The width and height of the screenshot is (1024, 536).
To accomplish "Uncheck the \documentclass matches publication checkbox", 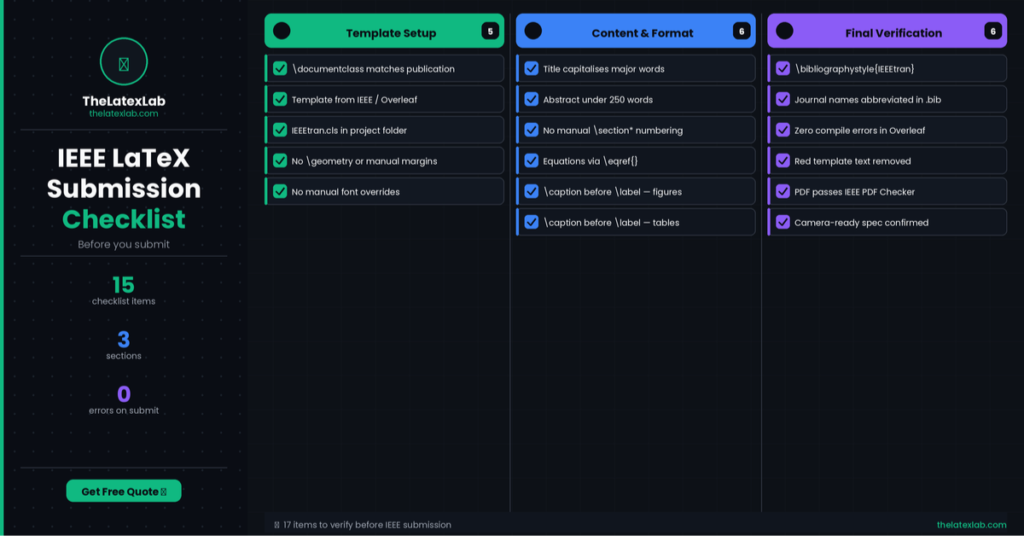I will click(280, 69).
